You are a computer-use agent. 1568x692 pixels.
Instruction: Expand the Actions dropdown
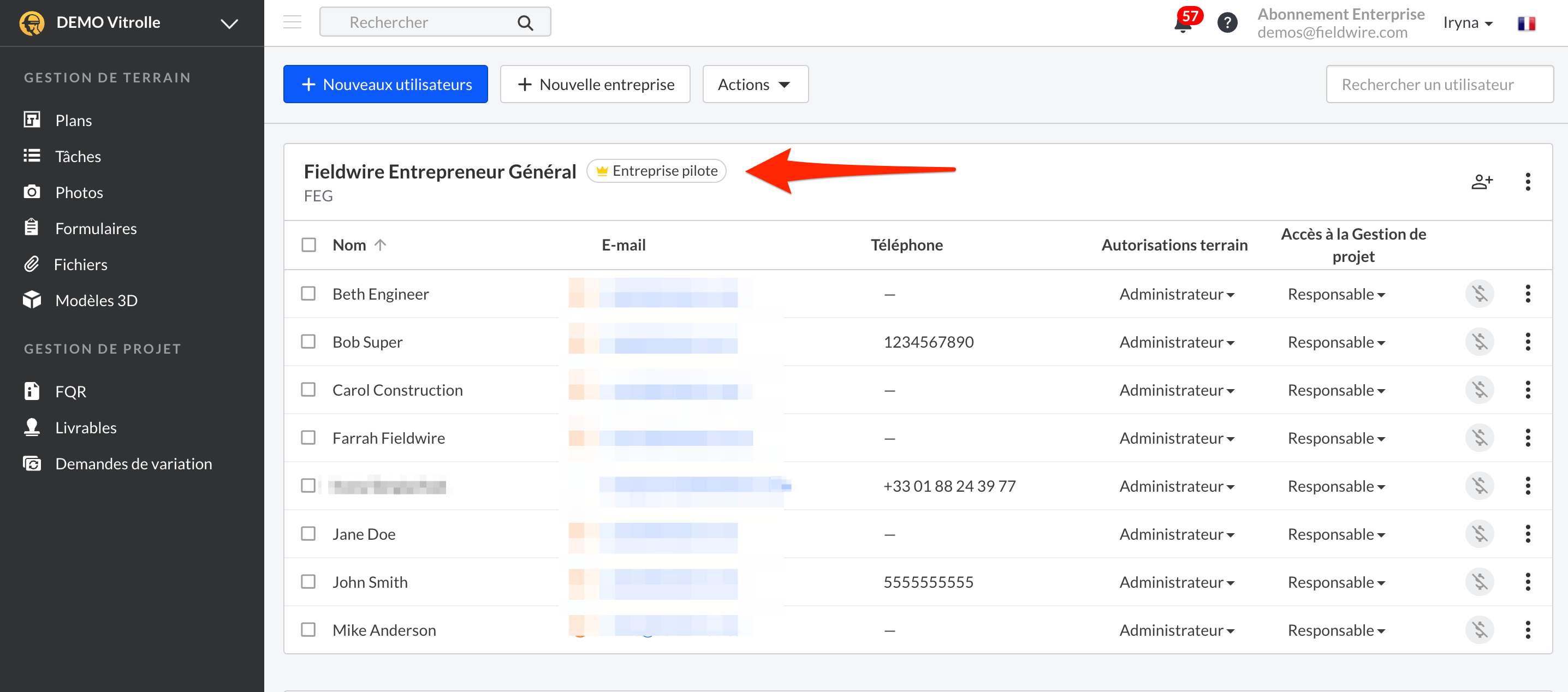pos(755,85)
